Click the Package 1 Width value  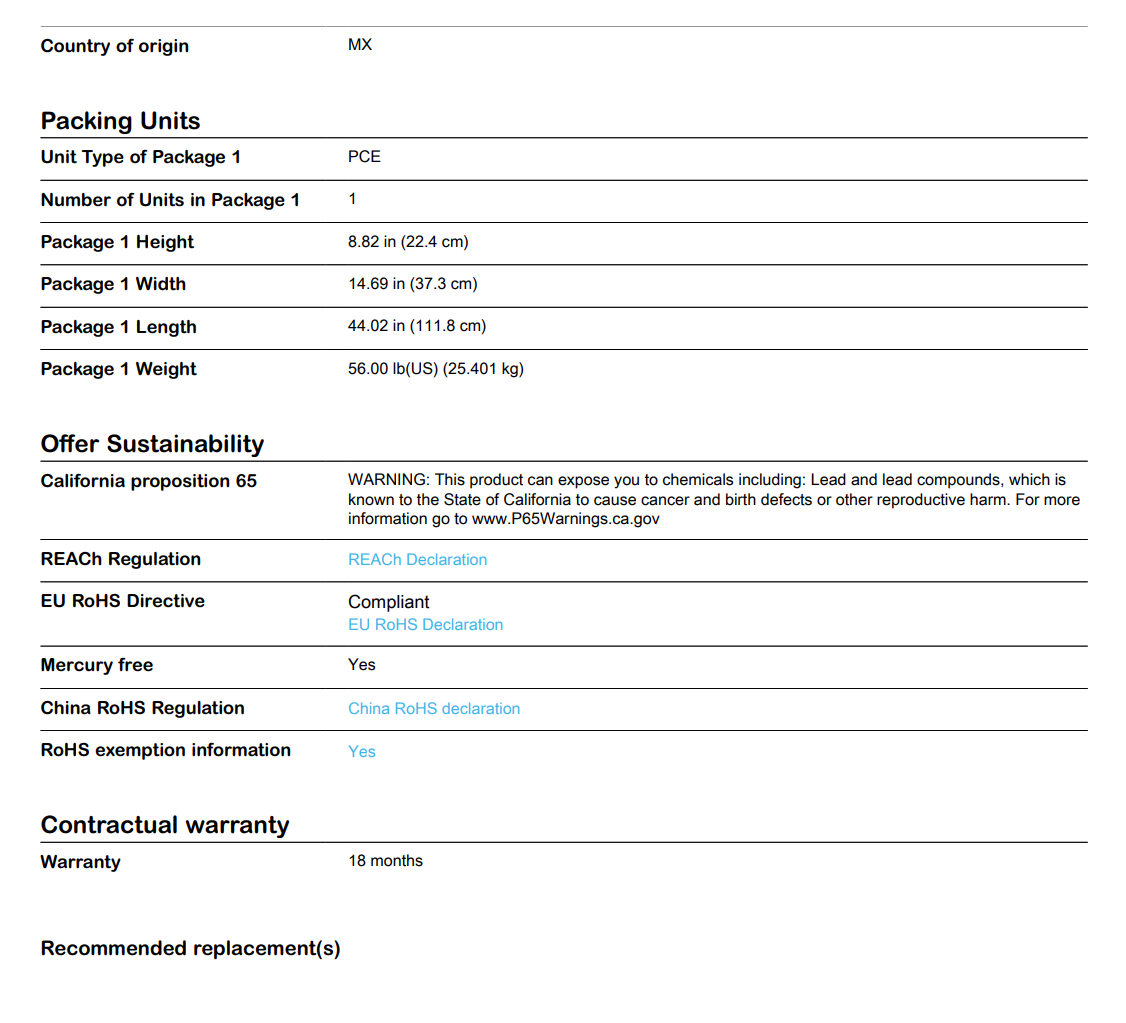tap(412, 284)
